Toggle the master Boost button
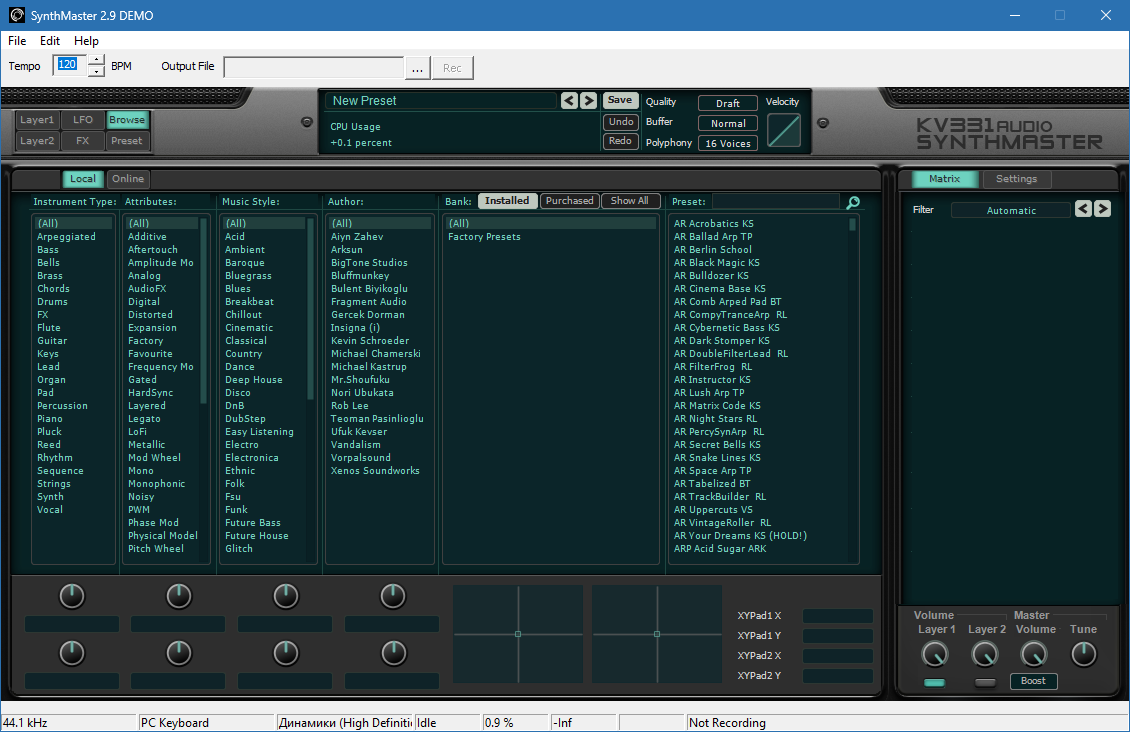The width and height of the screenshot is (1130, 732). pos(1033,681)
